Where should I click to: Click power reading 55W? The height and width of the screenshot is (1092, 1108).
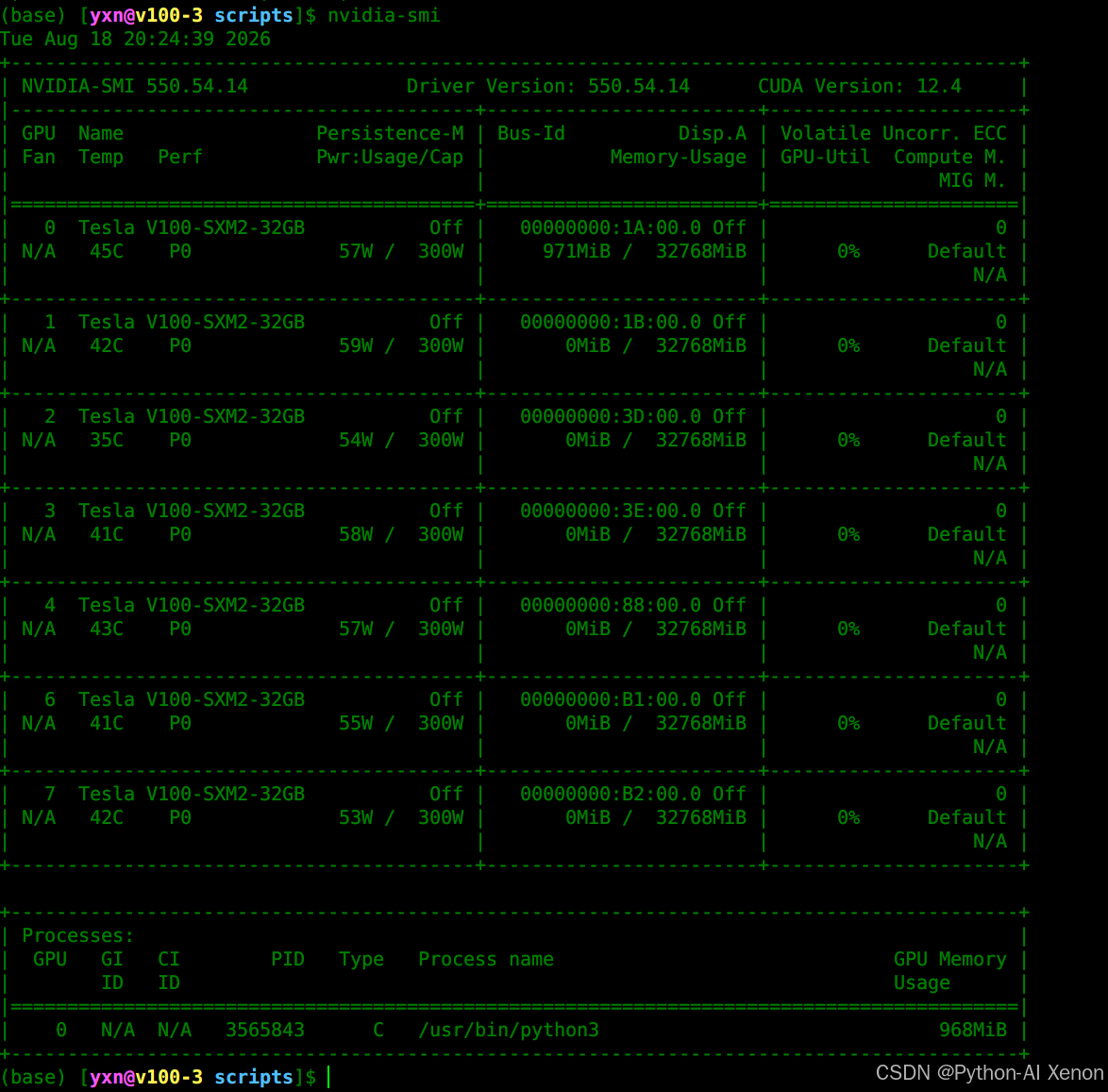[356, 723]
